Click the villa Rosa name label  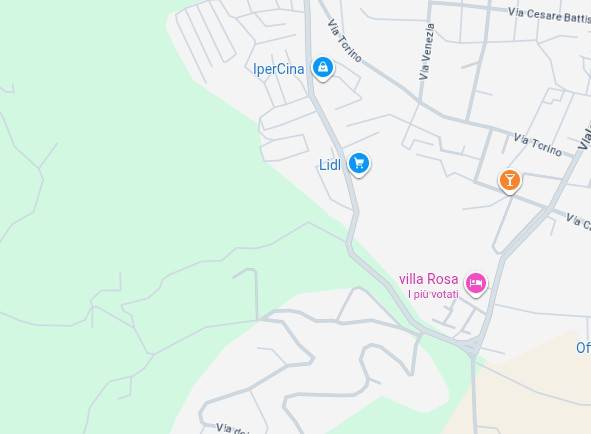429,279
